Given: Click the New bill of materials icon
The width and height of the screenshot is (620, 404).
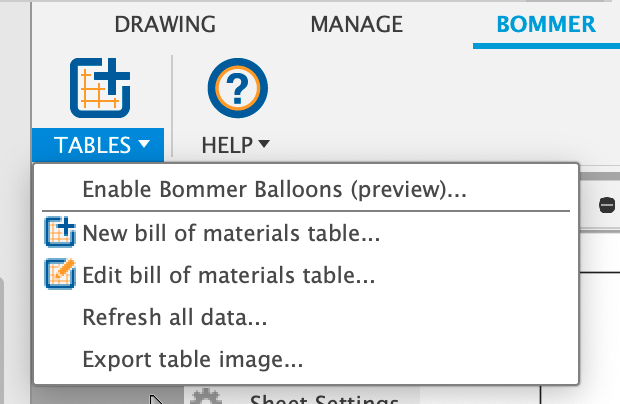Looking at the screenshot, I should pyautogui.click(x=60, y=232).
